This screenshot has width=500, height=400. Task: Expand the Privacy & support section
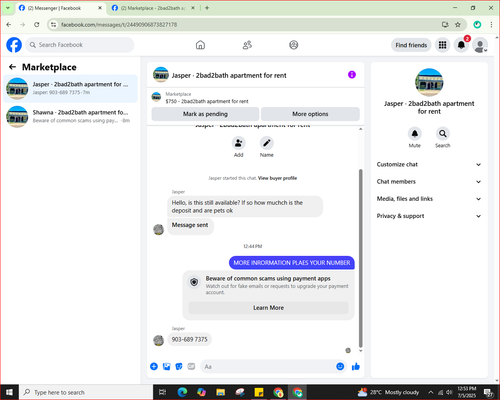[x=429, y=216]
